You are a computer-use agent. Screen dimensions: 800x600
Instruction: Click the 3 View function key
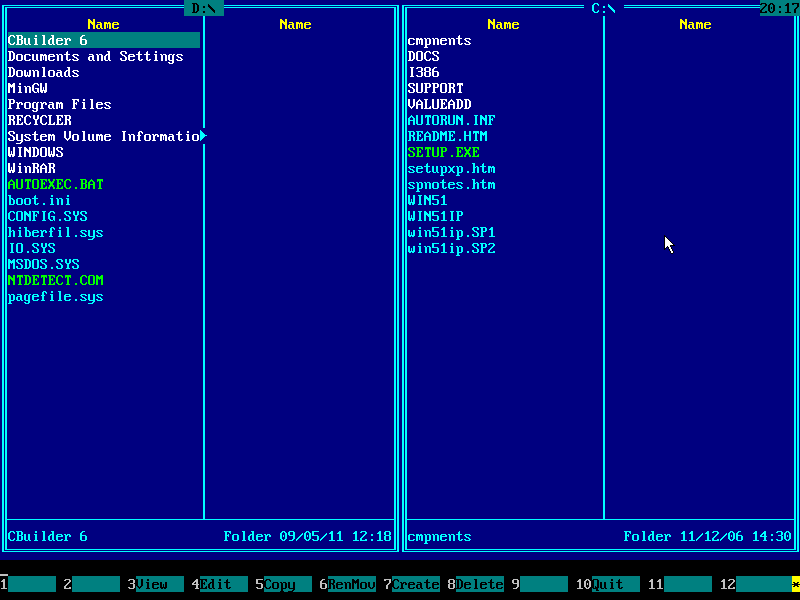156,584
